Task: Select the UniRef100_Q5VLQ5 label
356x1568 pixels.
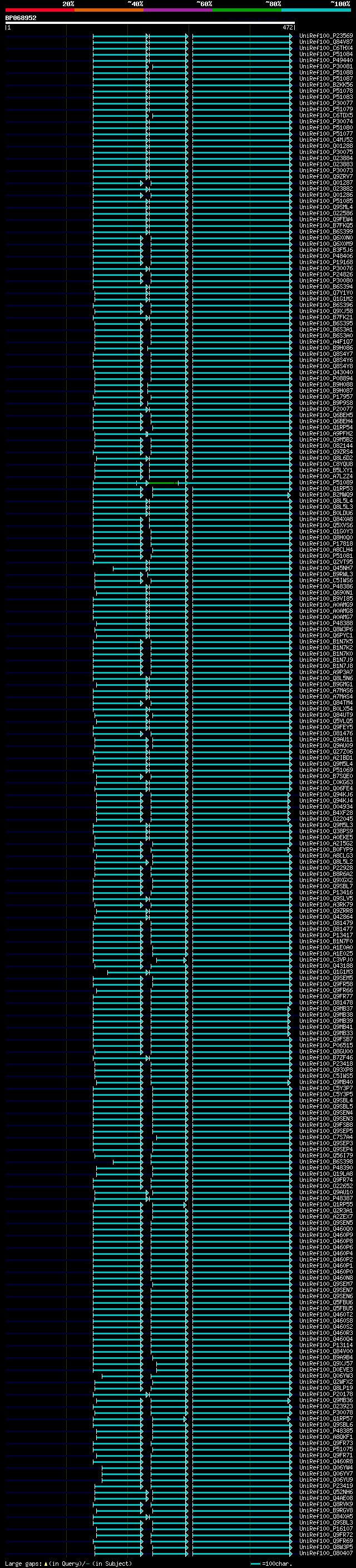Action: pyautogui.click(x=326, y=721)
